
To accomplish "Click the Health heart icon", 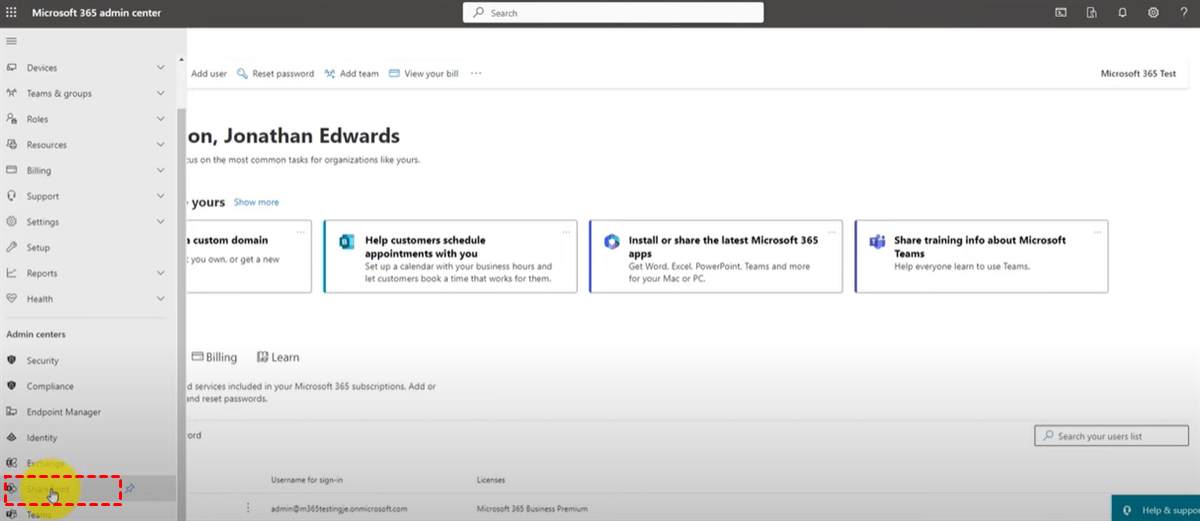I will pyautogui.click(x=12, y=298).
